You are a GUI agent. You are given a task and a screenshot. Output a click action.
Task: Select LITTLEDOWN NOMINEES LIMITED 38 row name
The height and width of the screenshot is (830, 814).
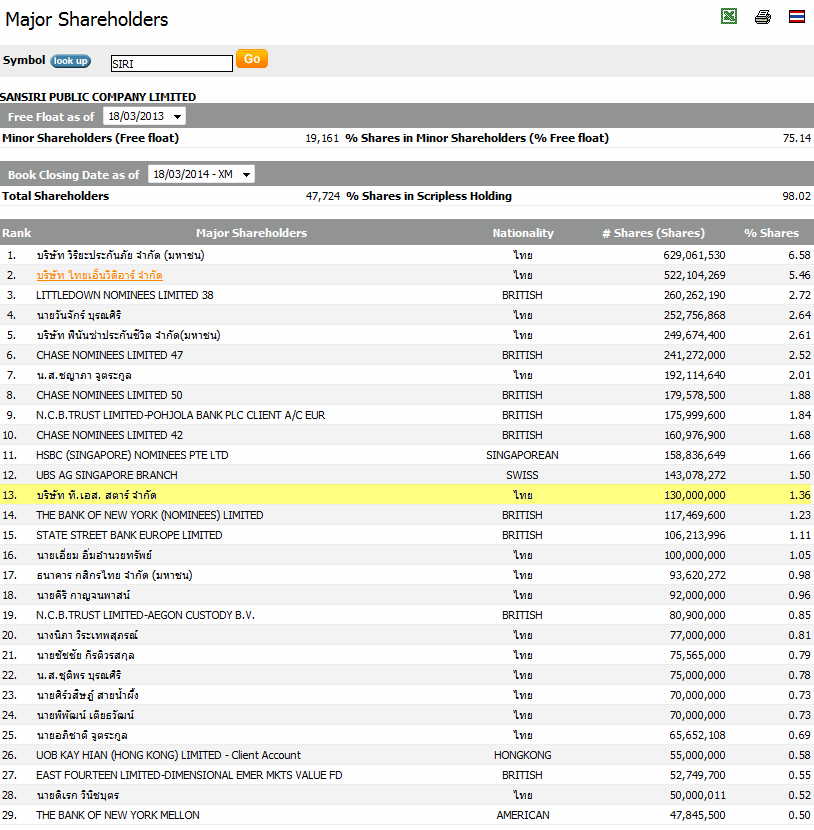(125, 295)
